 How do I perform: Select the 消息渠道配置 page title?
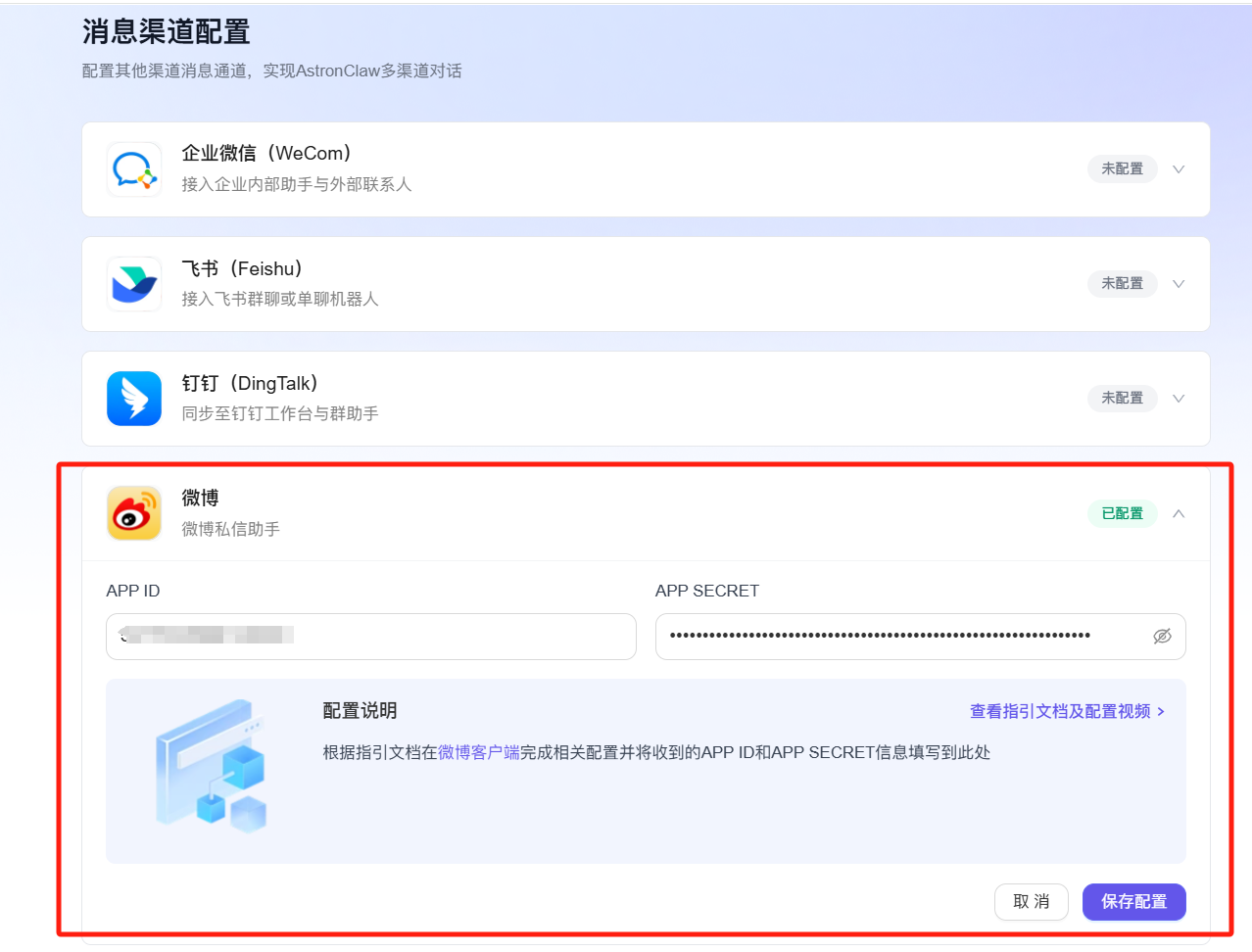(167, 32)
